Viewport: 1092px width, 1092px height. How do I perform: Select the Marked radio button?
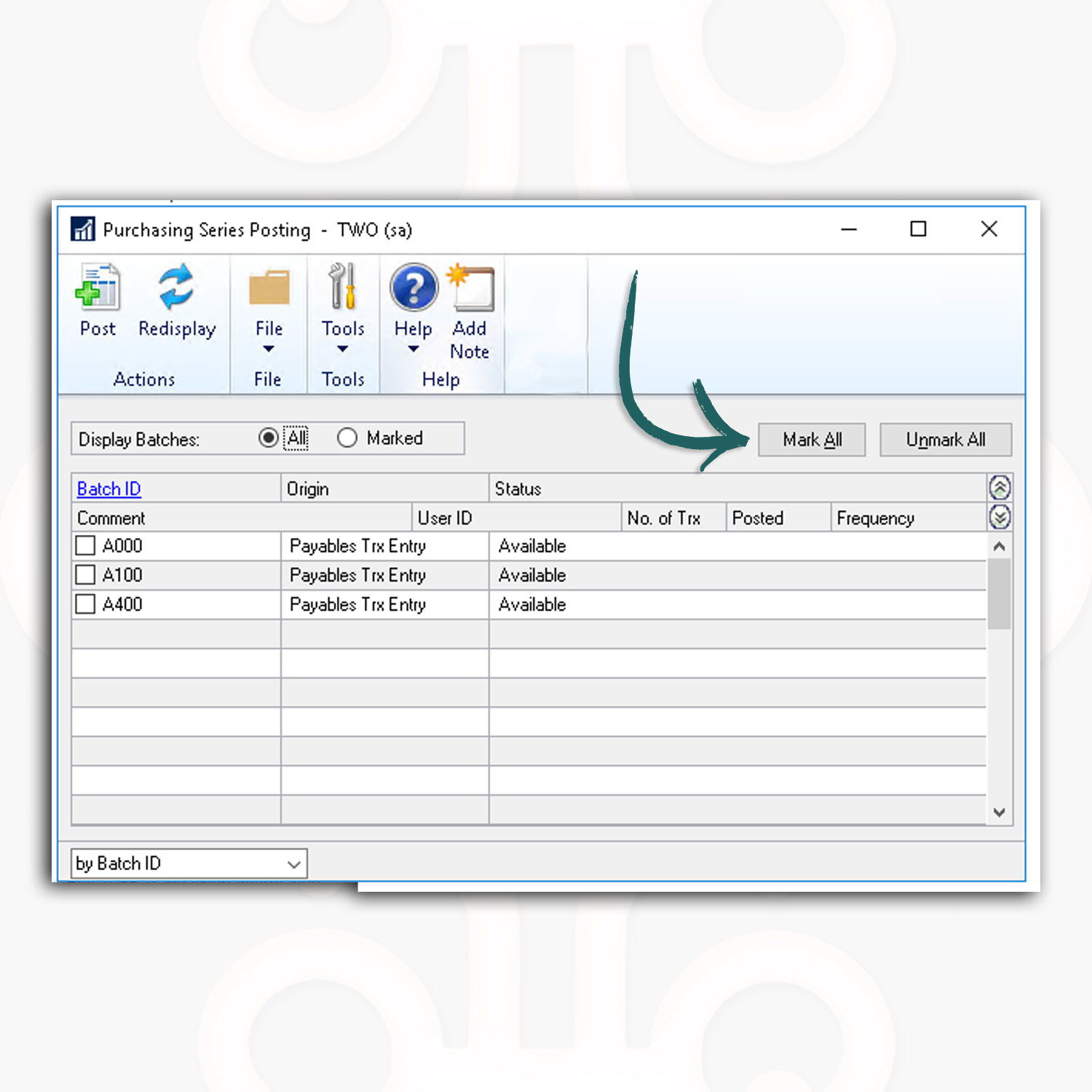347,438
